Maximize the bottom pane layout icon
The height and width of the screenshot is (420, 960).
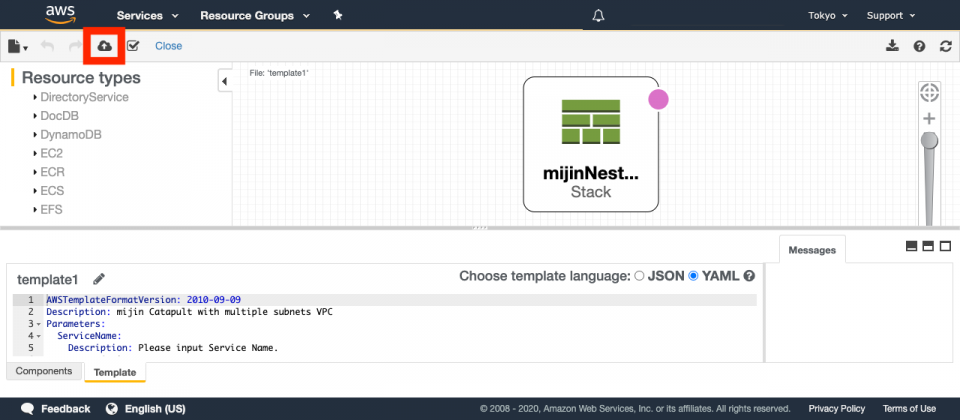[945, 246]
